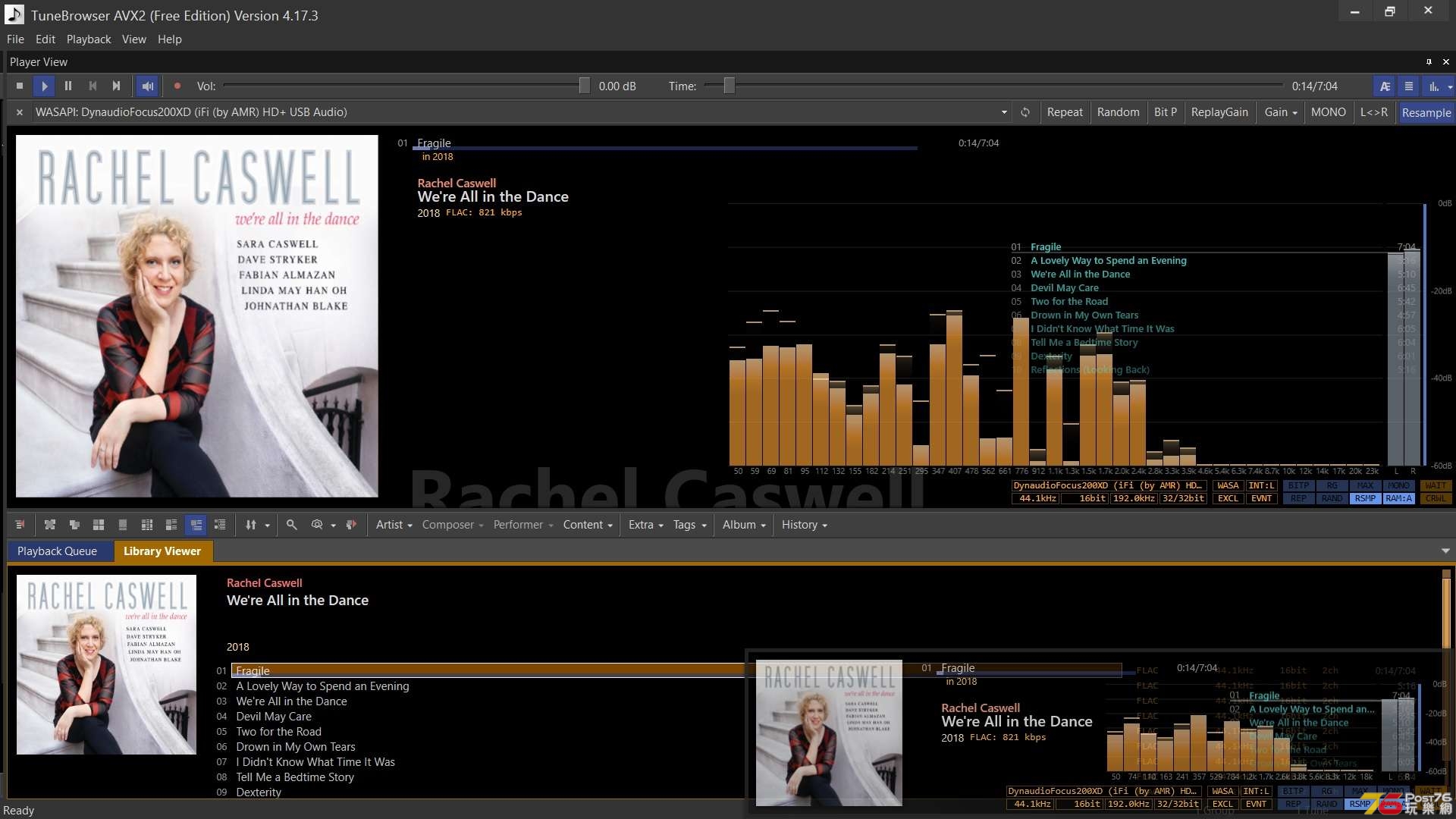
Task: Refresh the audio device list
Action: [1025, 112]
